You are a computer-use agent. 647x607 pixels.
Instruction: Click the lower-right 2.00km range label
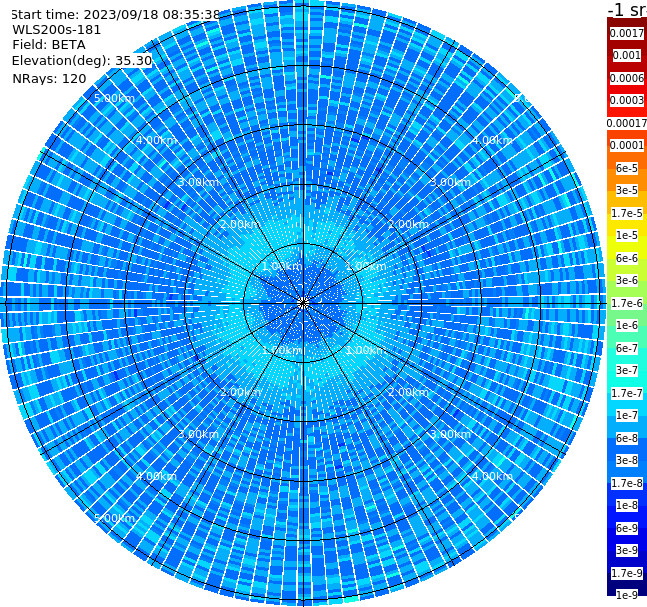pyautogui.click(x=408, y=392)
